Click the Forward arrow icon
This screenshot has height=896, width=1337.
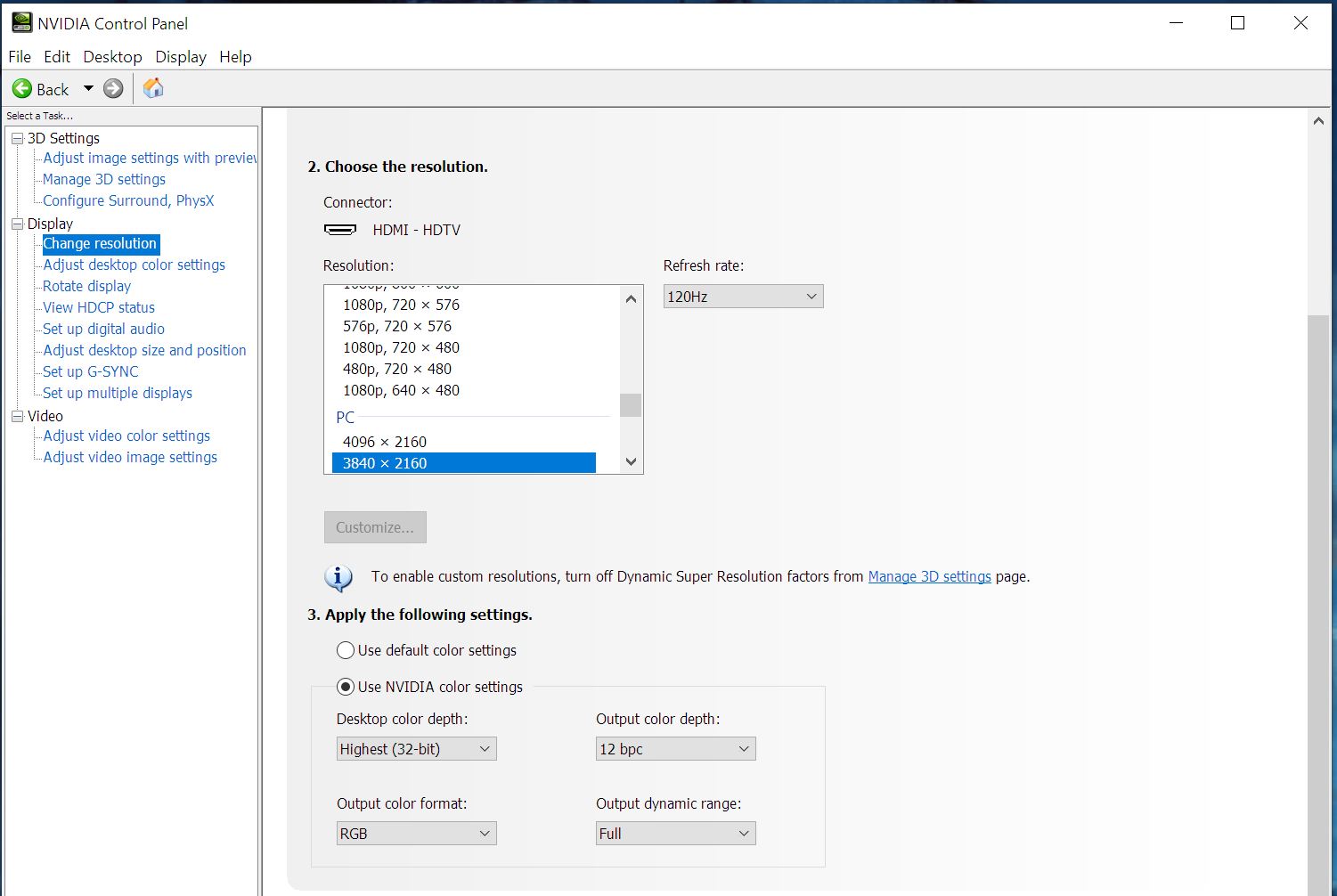tap(113, 88)
